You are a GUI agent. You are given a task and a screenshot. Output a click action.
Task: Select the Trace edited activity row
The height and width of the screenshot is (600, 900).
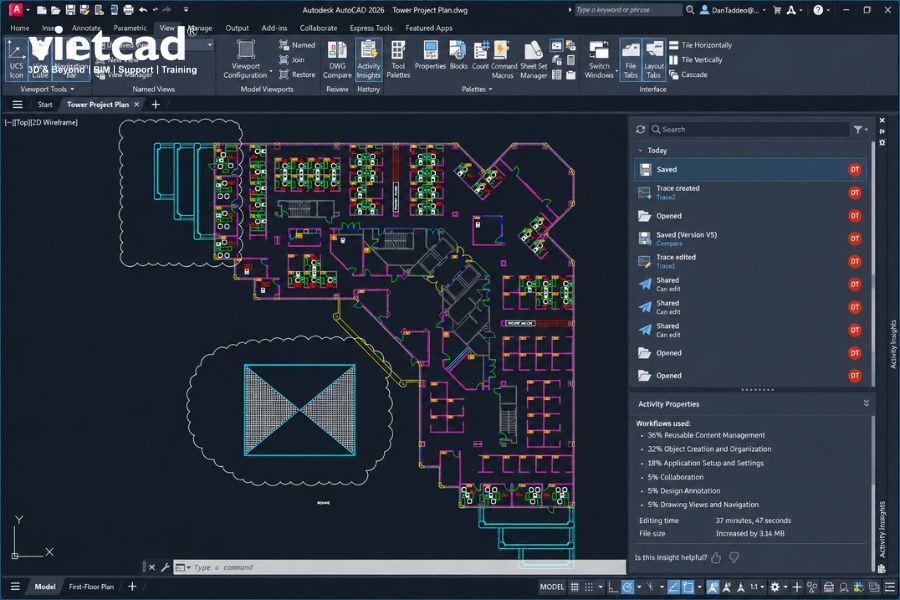(750, 261)
